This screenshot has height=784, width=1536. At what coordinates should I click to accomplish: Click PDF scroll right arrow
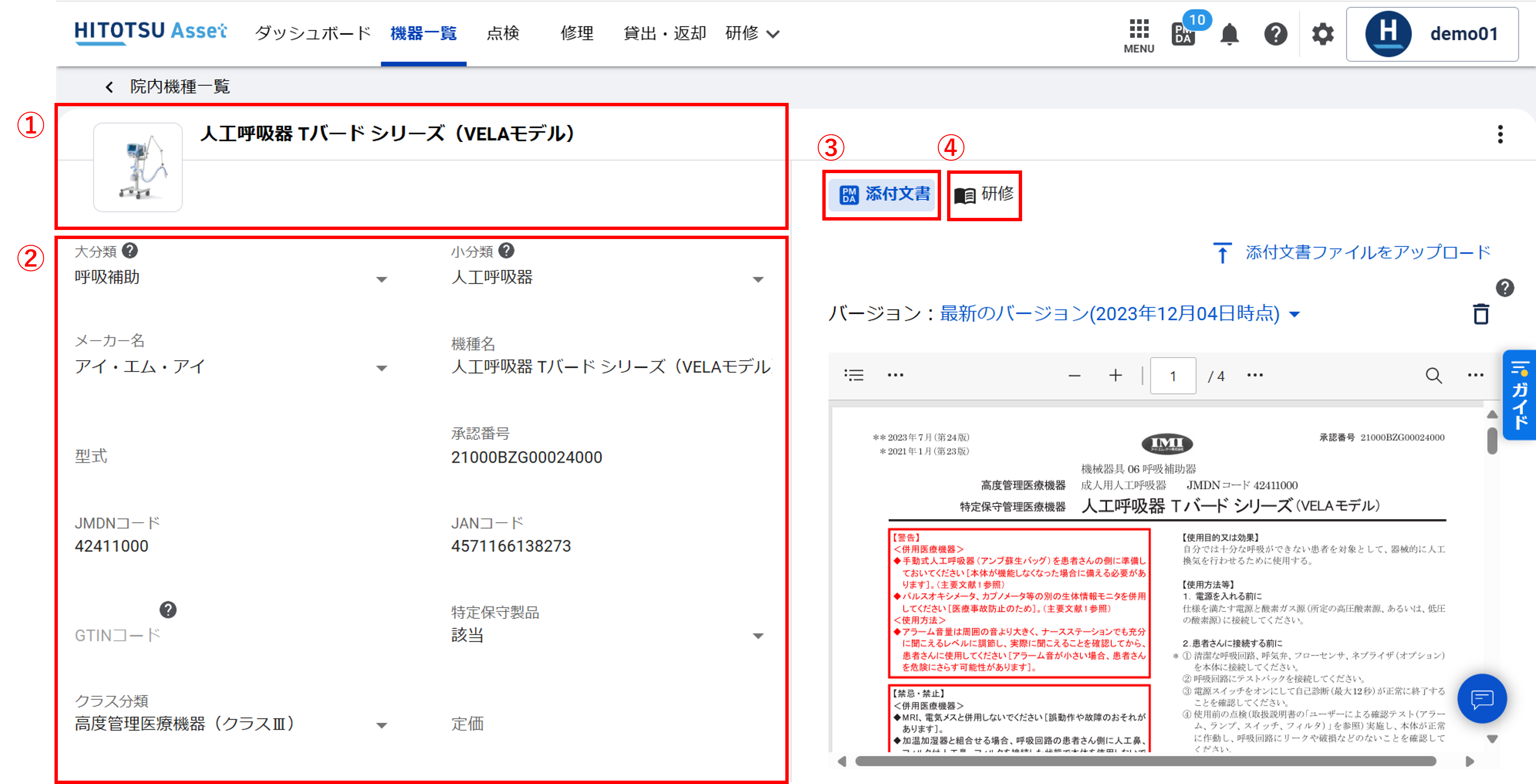click(x=1469, y=761)
